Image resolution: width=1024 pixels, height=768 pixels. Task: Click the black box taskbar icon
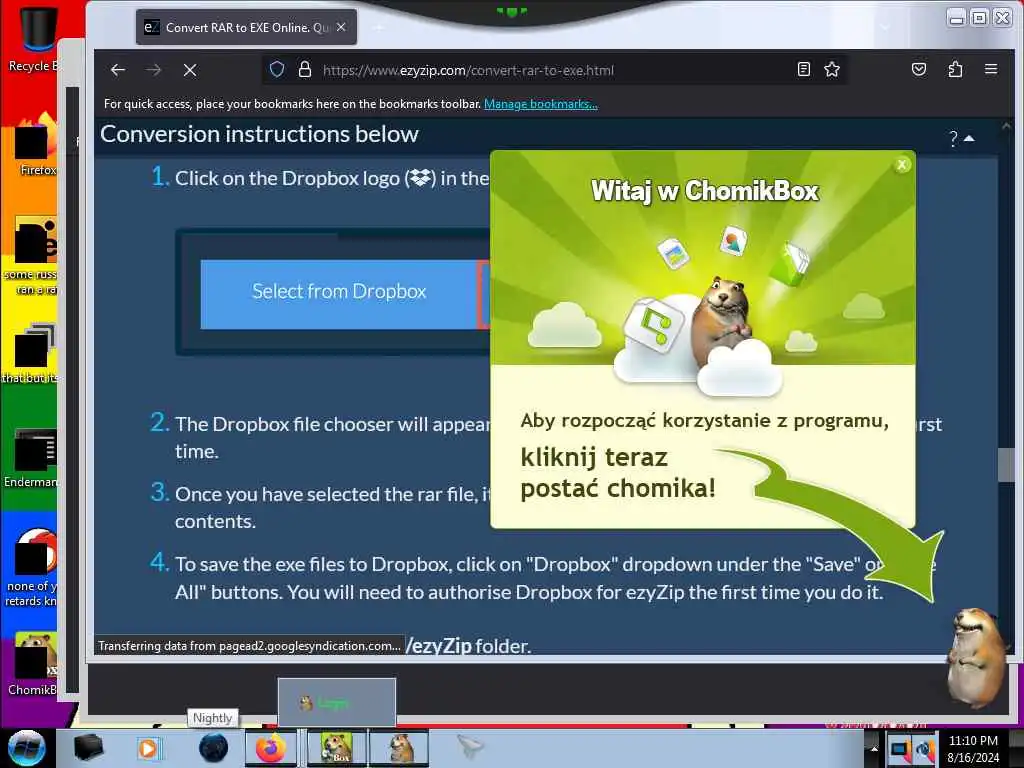(x=88, y=748)
